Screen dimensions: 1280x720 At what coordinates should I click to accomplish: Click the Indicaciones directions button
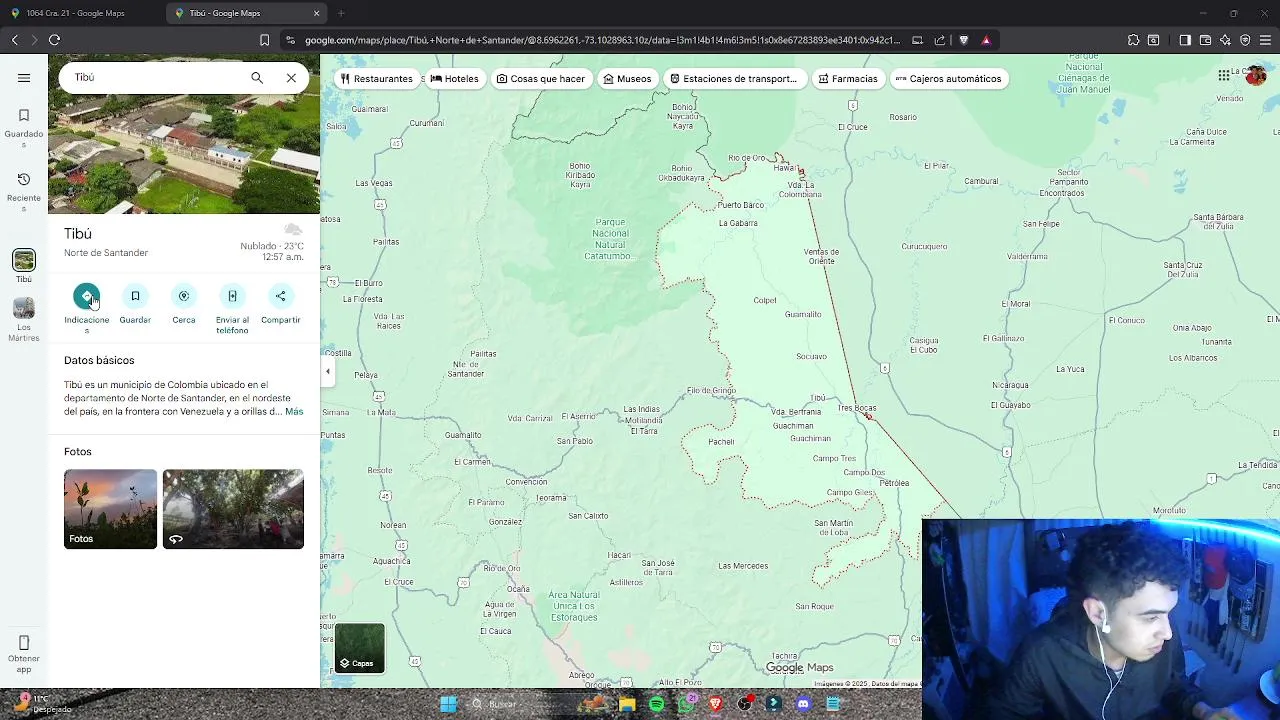coord(87,296)
